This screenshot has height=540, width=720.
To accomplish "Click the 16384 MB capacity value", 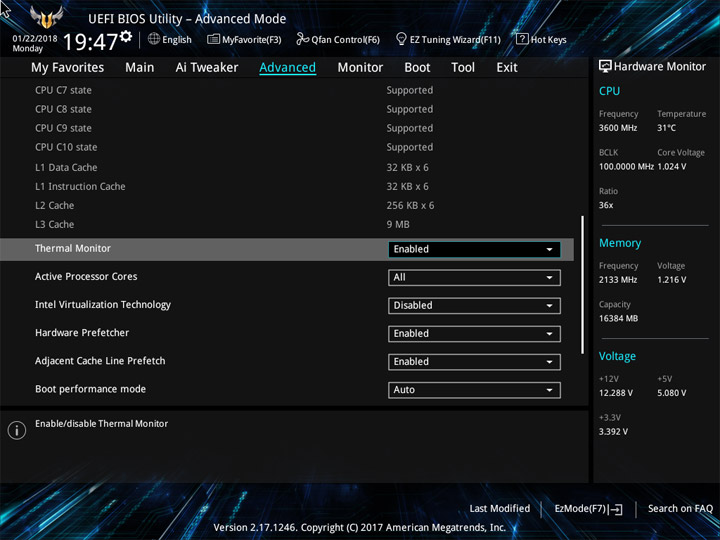I will (x=619, y=319).
